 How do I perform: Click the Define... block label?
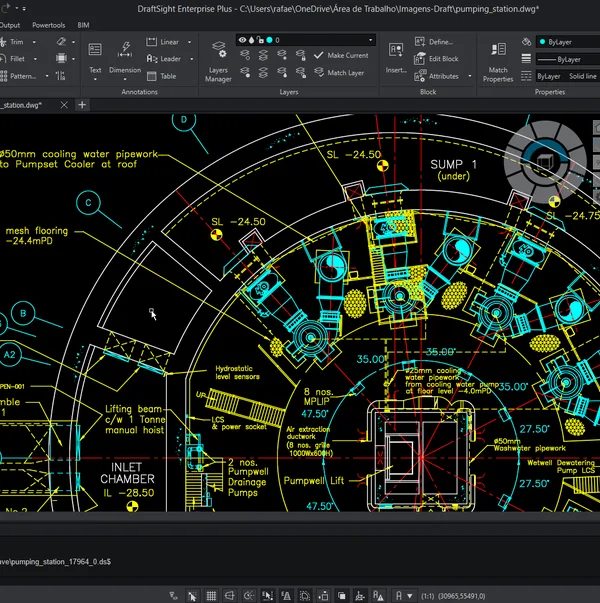[441, 42]
